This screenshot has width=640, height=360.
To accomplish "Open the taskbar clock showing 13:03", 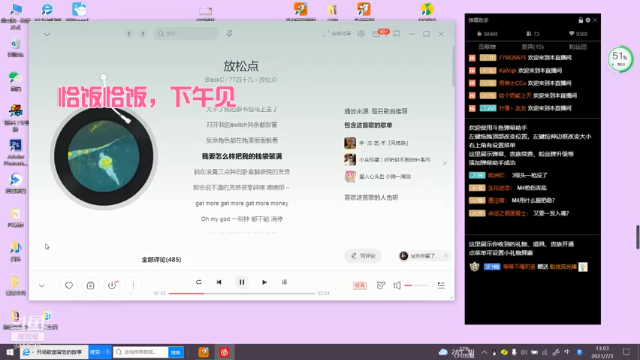I will coord(603,352).
